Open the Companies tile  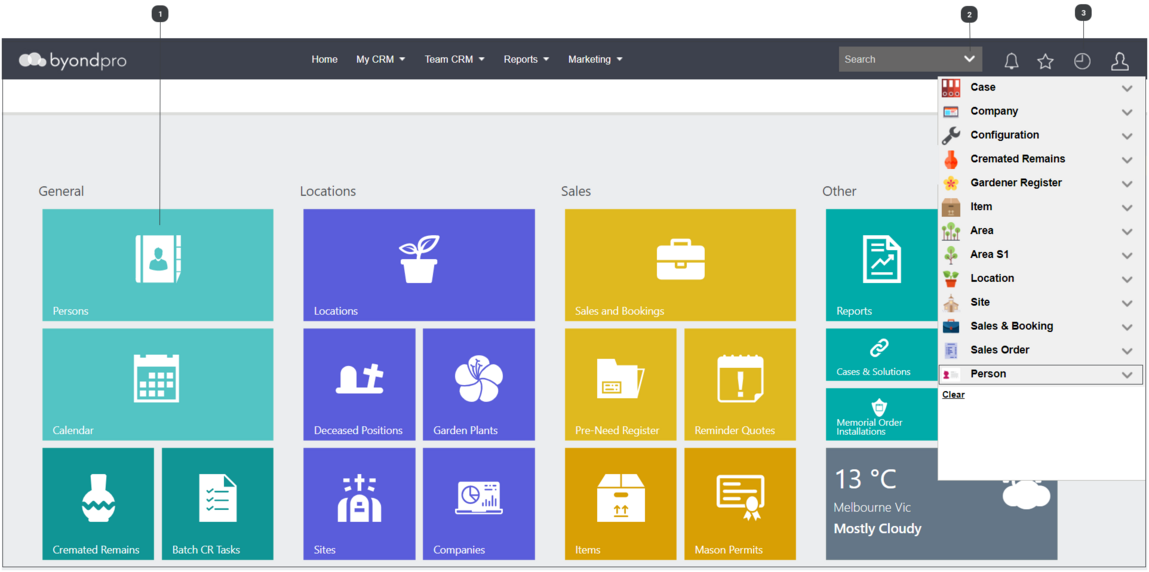[479, 504]
